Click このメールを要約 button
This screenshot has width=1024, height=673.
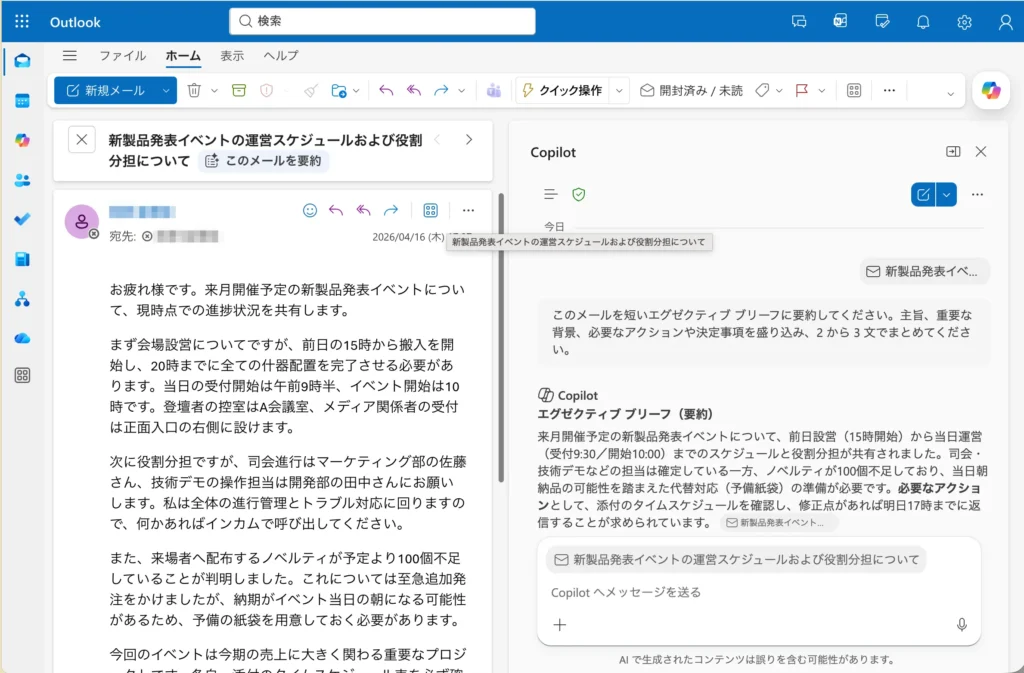264,161
